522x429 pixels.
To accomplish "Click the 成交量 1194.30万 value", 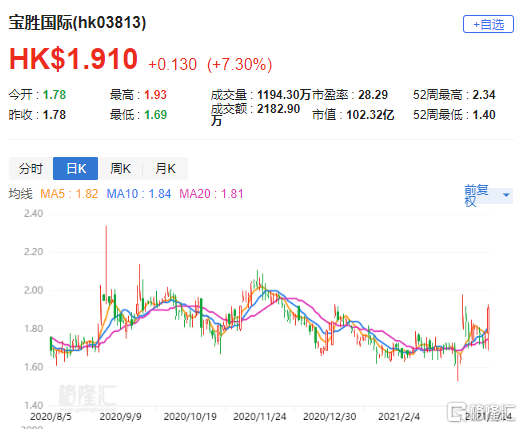I will point(284,95).
